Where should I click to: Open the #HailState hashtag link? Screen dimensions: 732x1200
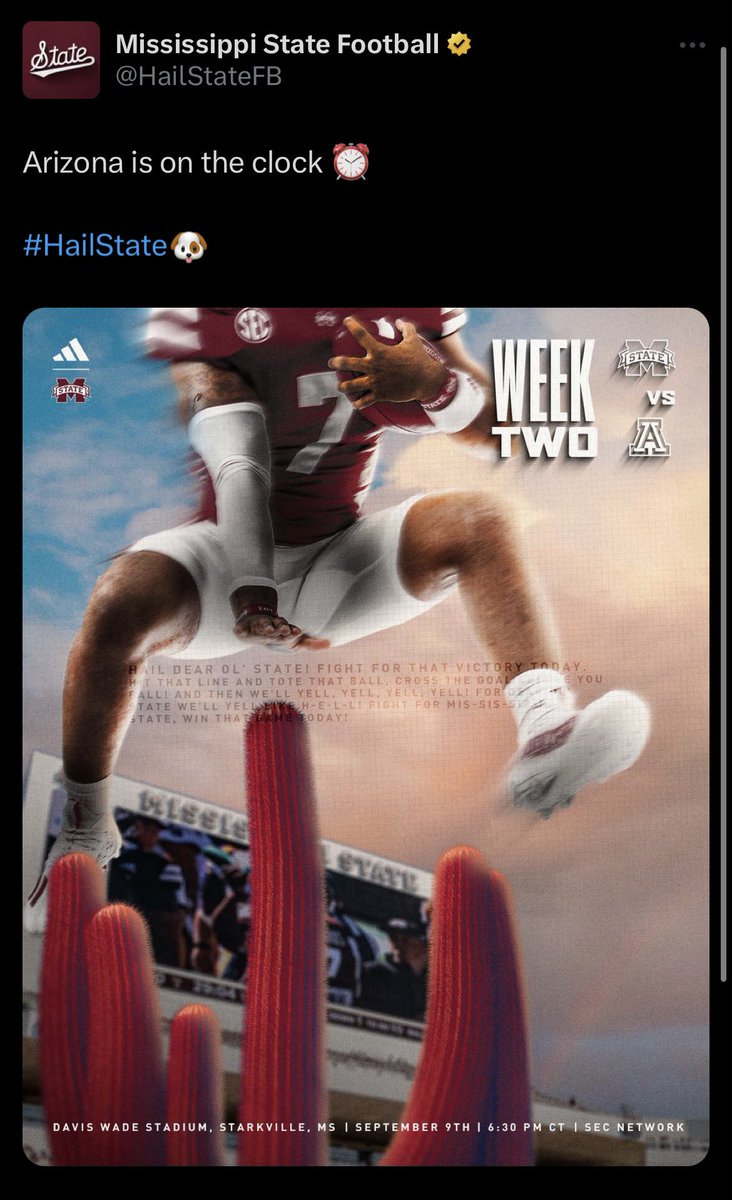pos(95,245)
